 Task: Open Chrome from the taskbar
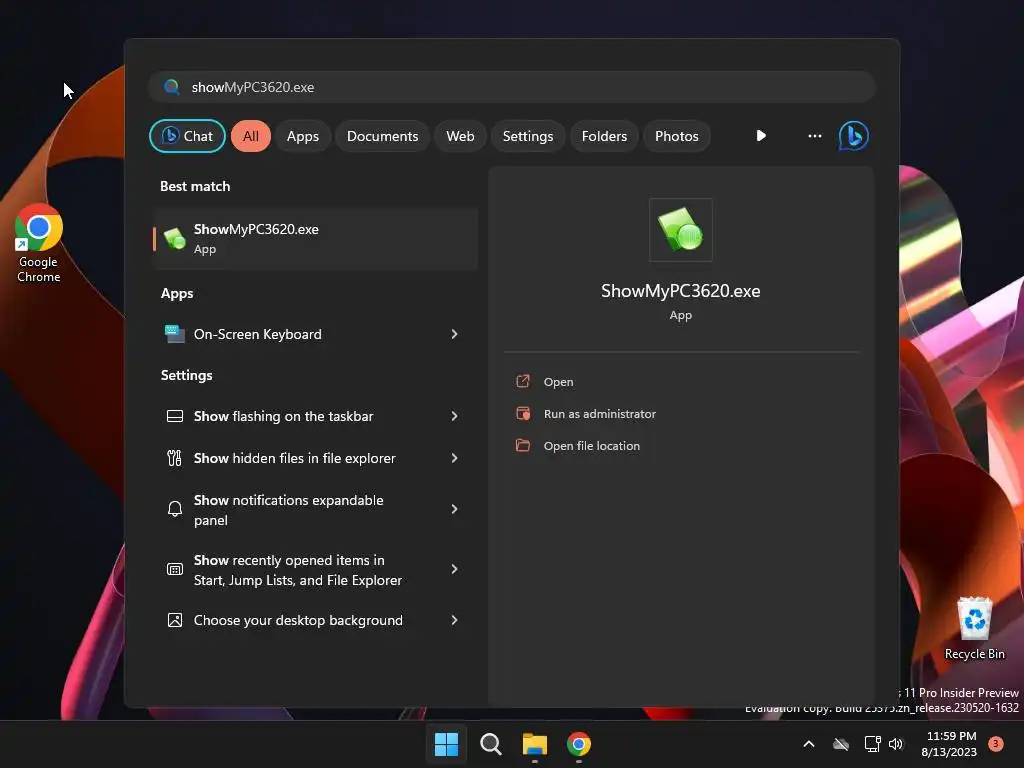[x=579, y=744]
